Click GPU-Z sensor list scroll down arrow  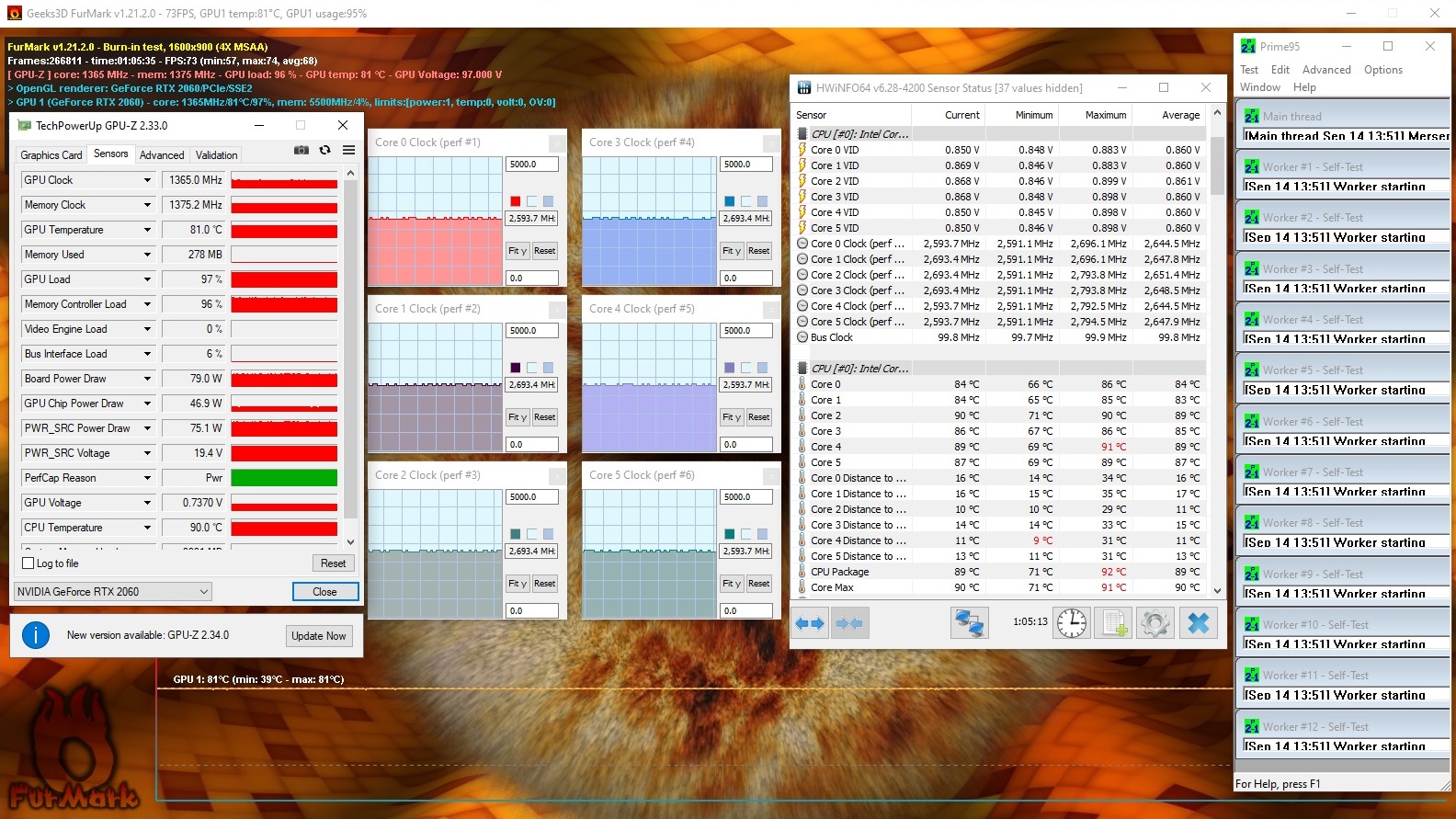tap(350, 542)
